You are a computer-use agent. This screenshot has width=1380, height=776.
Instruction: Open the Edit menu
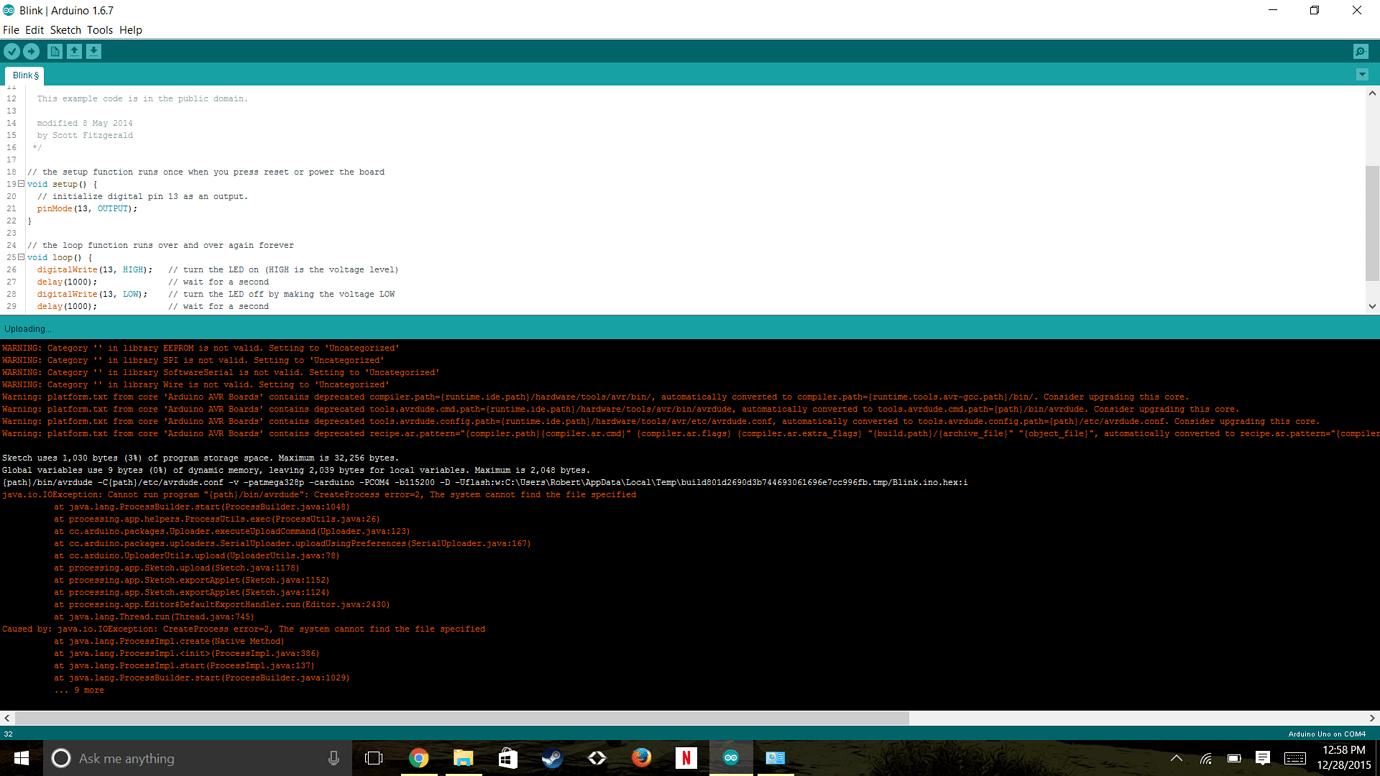(34, 30)
